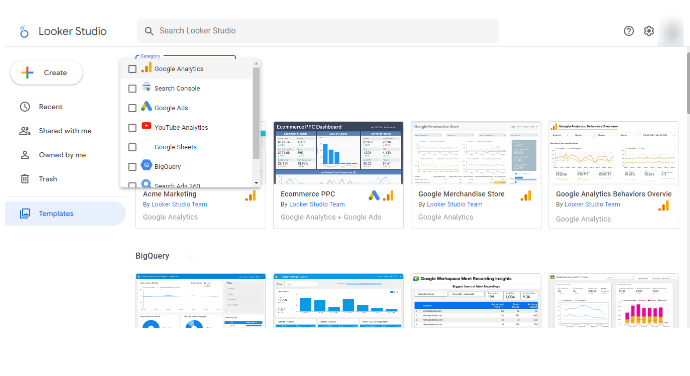Image resolution: width=690 pixels, height=376 pixels.
Task: Open the settings gear icon
Action: (x=649, y=31)
